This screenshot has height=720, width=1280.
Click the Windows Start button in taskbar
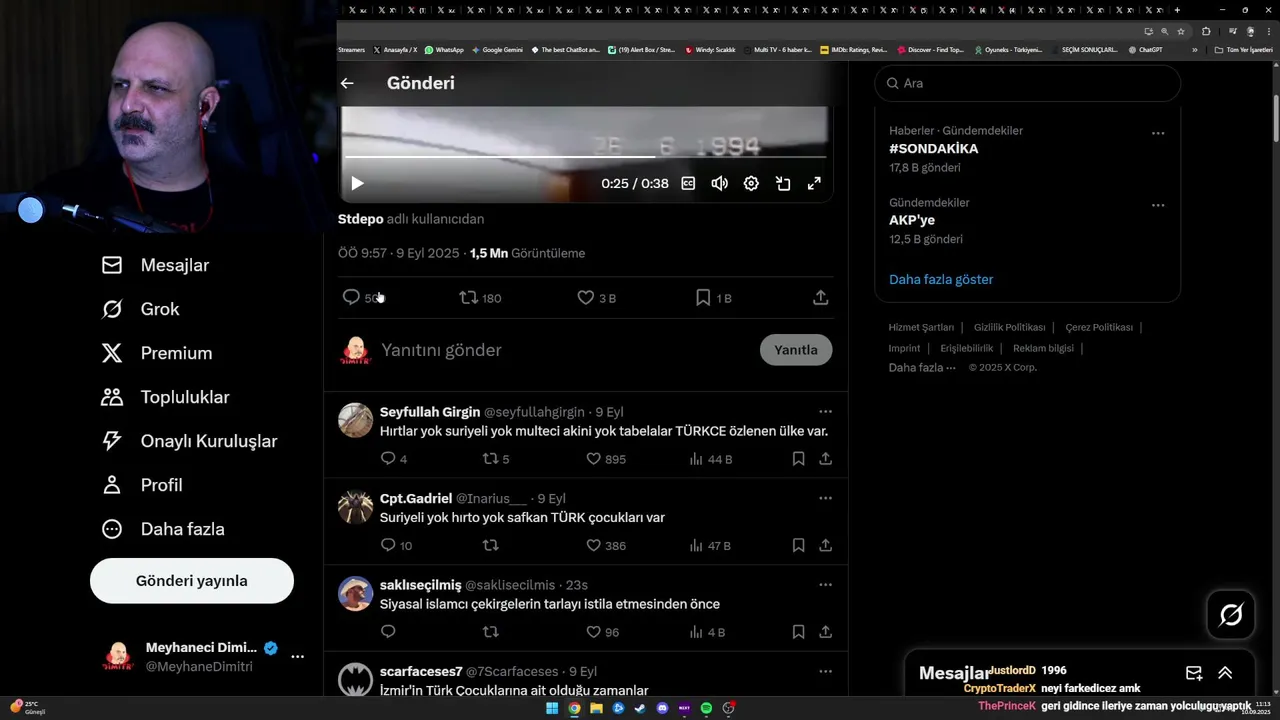coord(552,708)
